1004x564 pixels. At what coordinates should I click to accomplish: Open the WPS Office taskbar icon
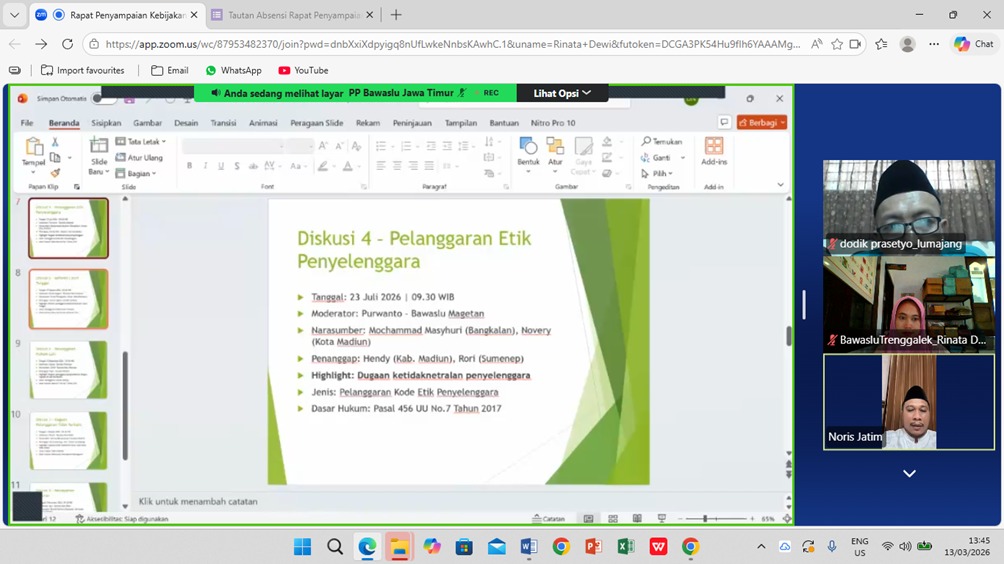658,547
